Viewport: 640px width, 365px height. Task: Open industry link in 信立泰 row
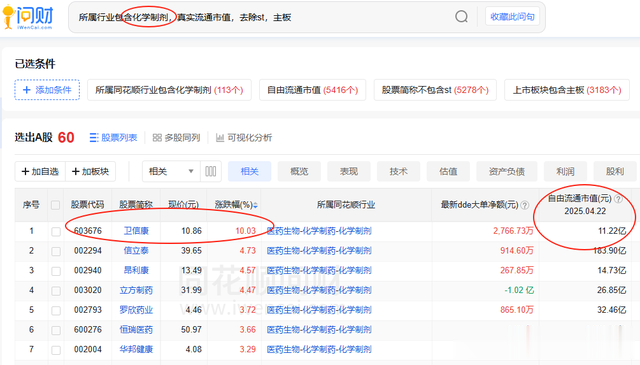click(x=319, y=250)
